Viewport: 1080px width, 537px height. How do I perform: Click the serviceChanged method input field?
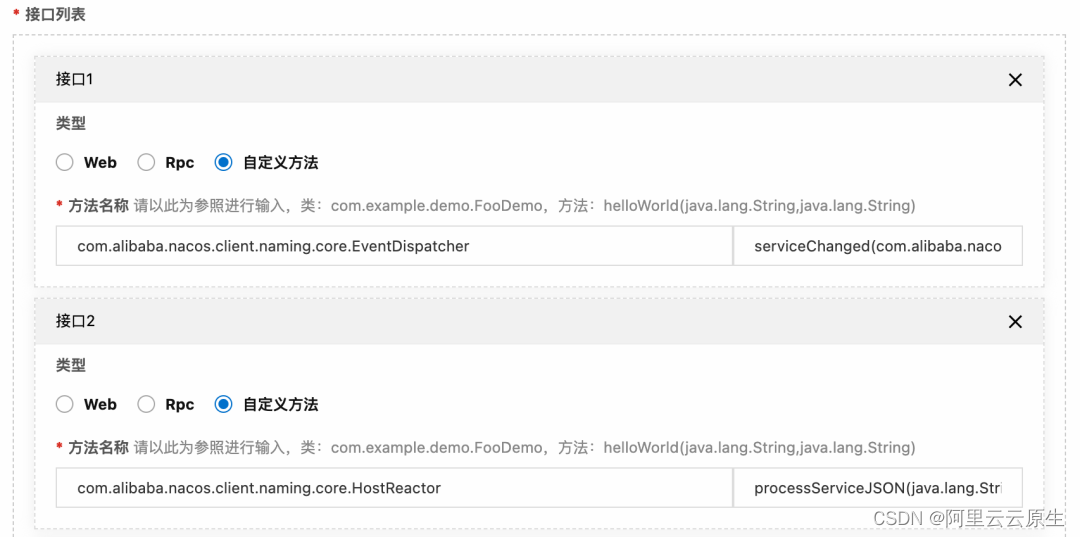878,246
